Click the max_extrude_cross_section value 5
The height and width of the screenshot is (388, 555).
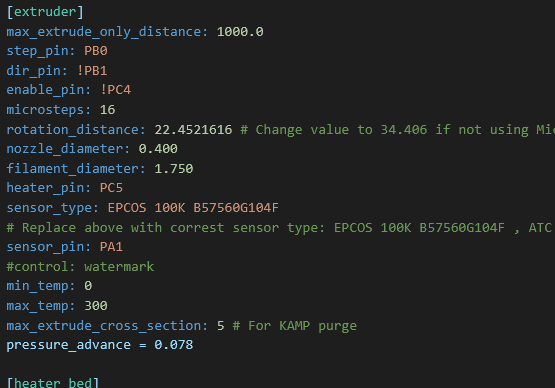point(221,326)
